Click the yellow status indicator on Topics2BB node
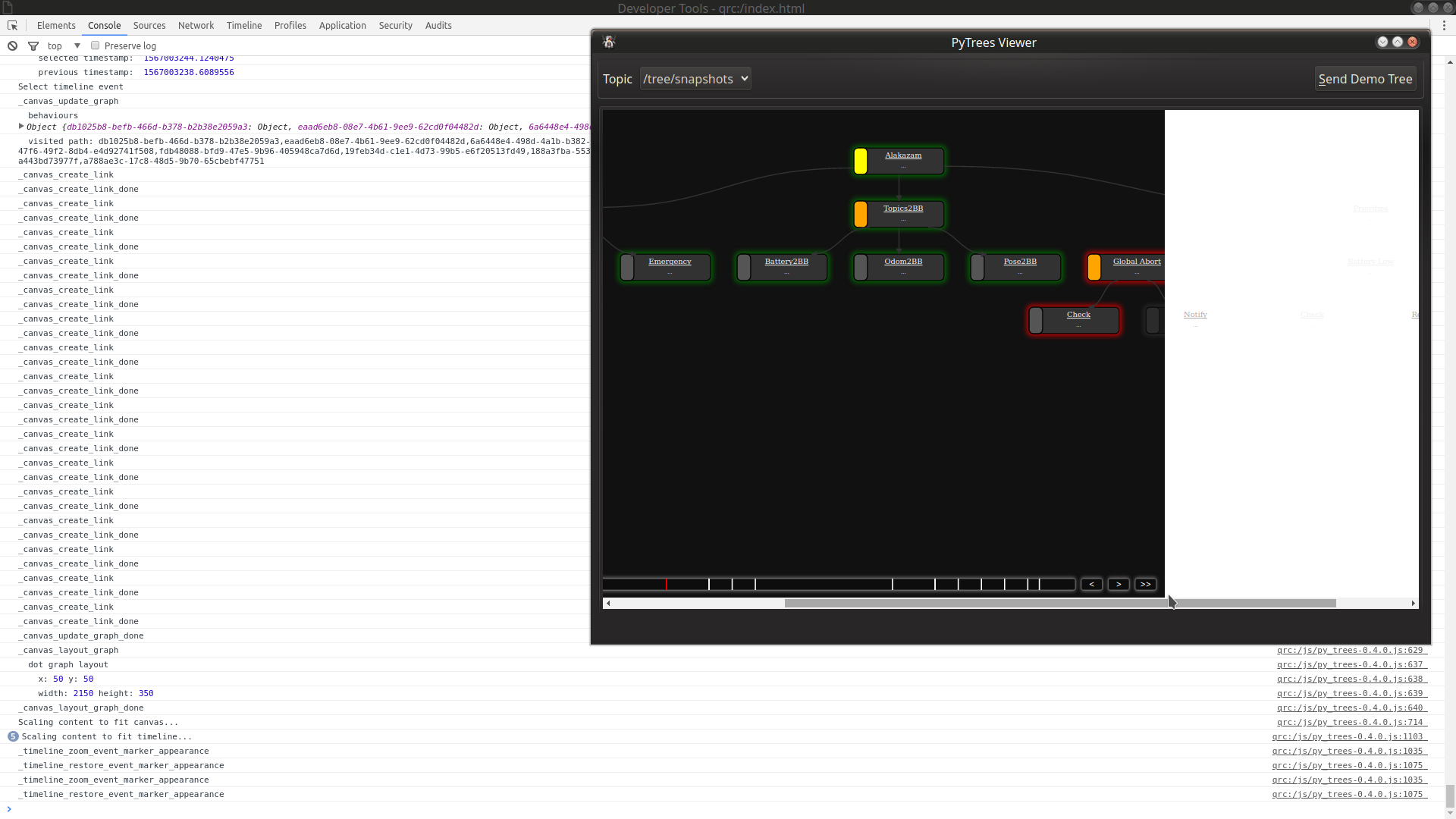This screenshot has height=819, width=1456. click(x=861, y=214)
